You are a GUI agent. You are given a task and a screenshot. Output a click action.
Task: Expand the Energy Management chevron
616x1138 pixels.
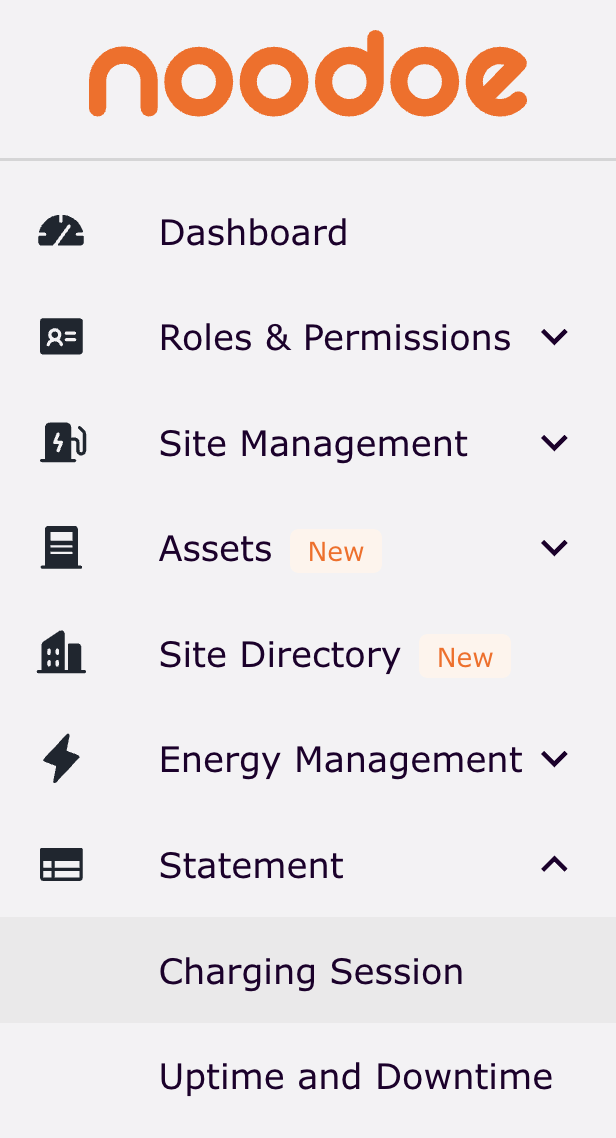(554, 760)
